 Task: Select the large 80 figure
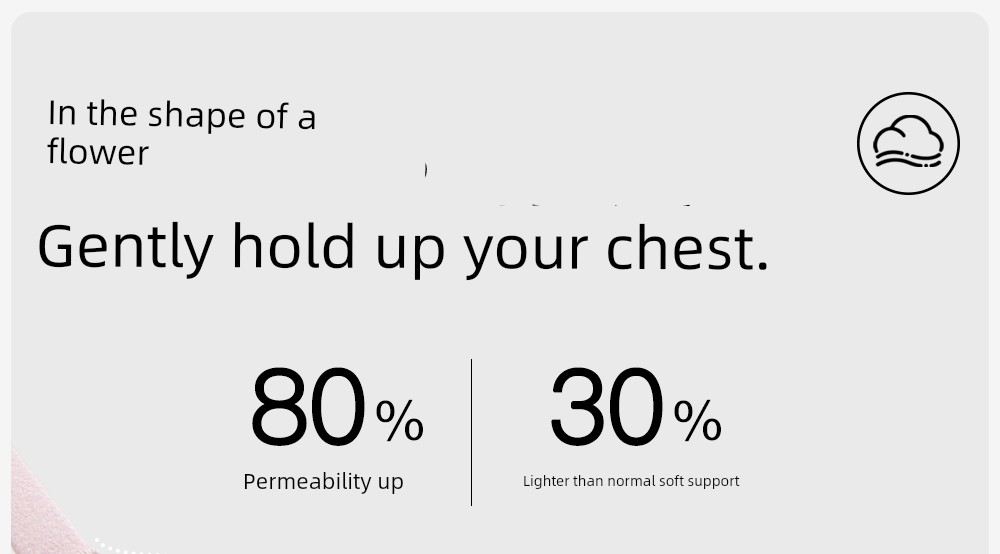[x=309, y=407]
